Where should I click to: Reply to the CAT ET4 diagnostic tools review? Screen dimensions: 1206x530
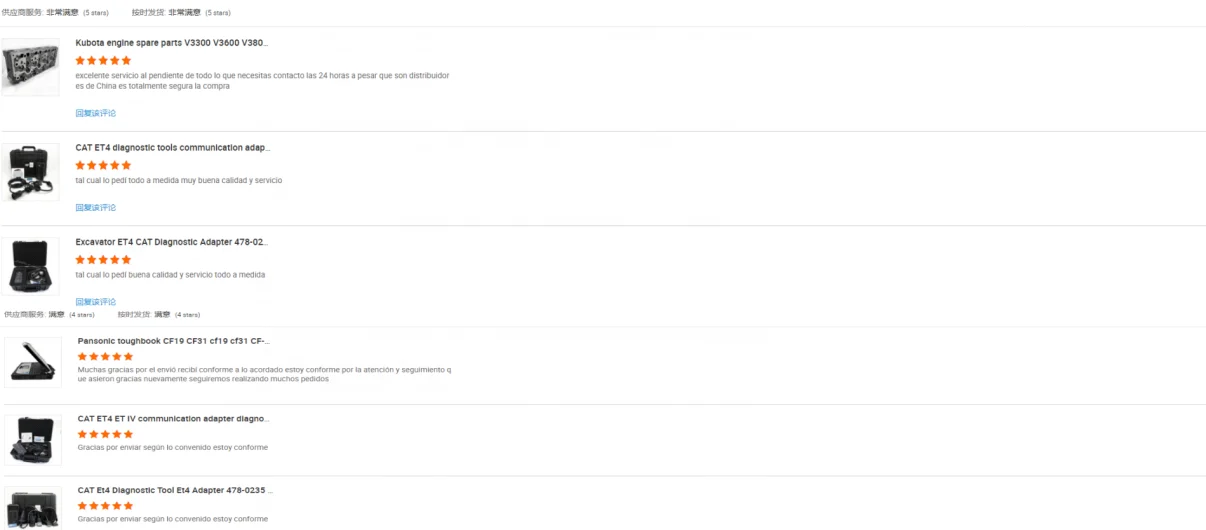(95, 208)
